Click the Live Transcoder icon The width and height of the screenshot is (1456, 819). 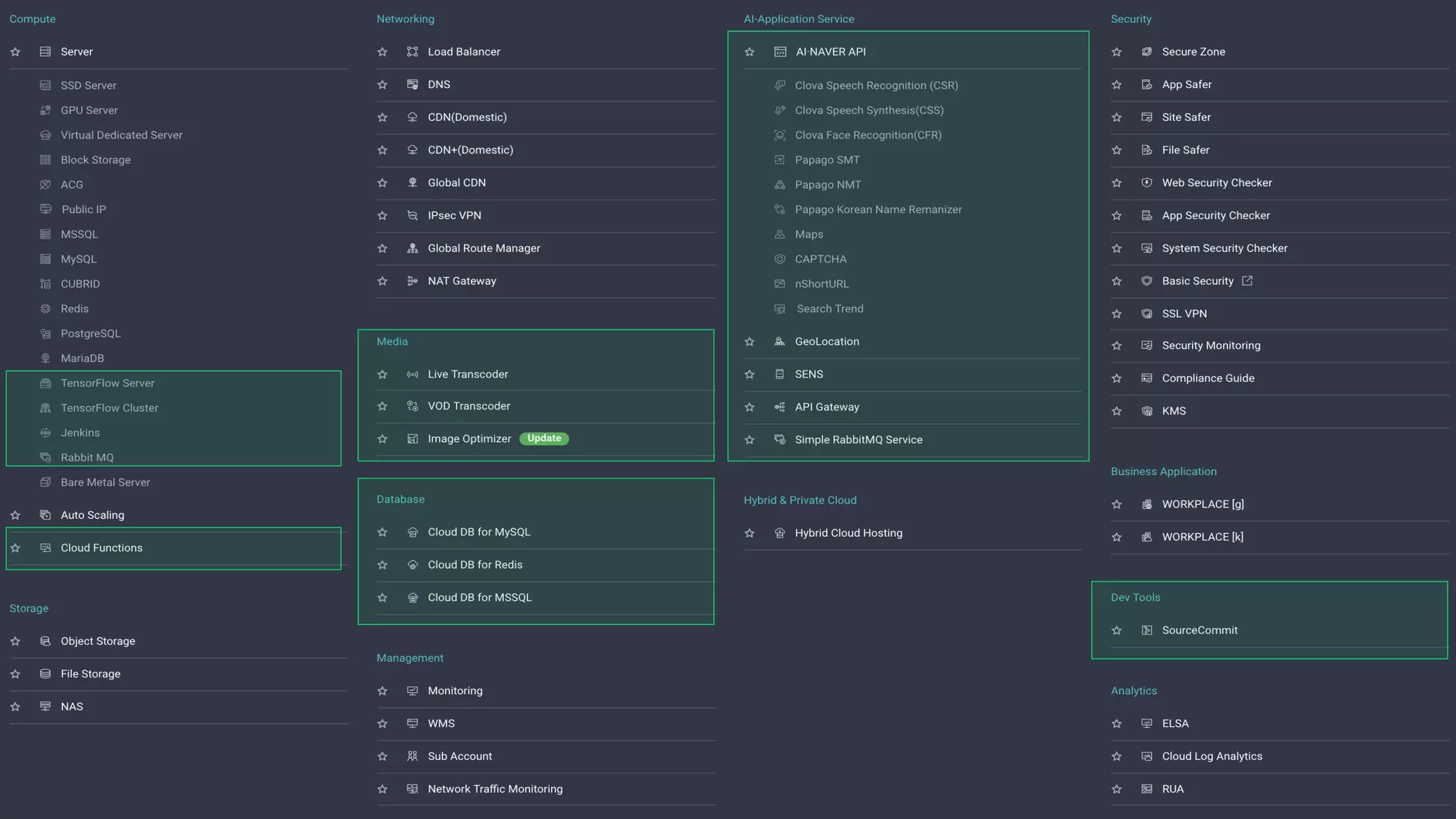[x=412, y=375]
